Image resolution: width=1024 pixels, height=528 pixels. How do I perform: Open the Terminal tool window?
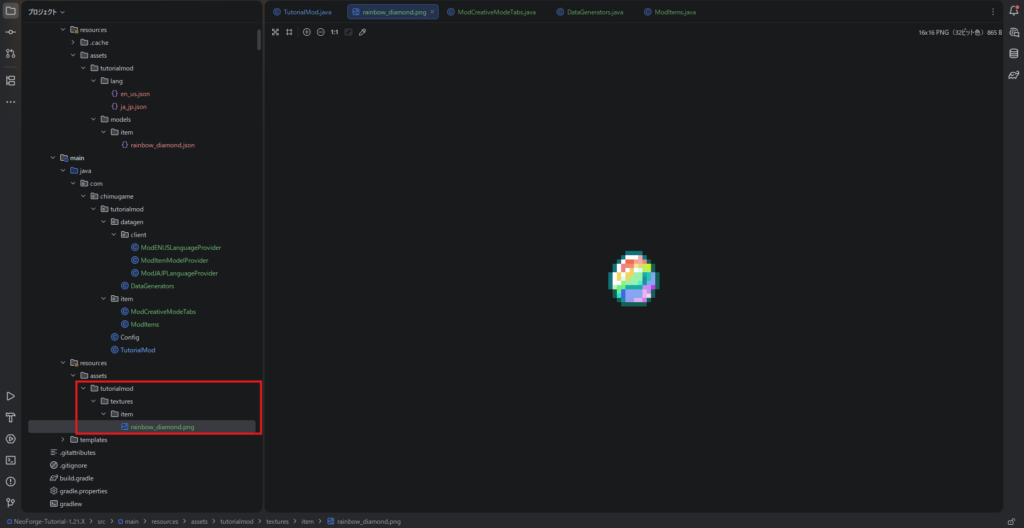point(10,460)
